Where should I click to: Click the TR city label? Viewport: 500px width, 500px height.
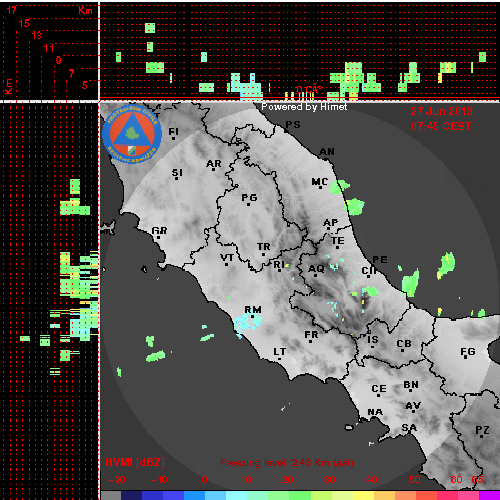[264, 247]
